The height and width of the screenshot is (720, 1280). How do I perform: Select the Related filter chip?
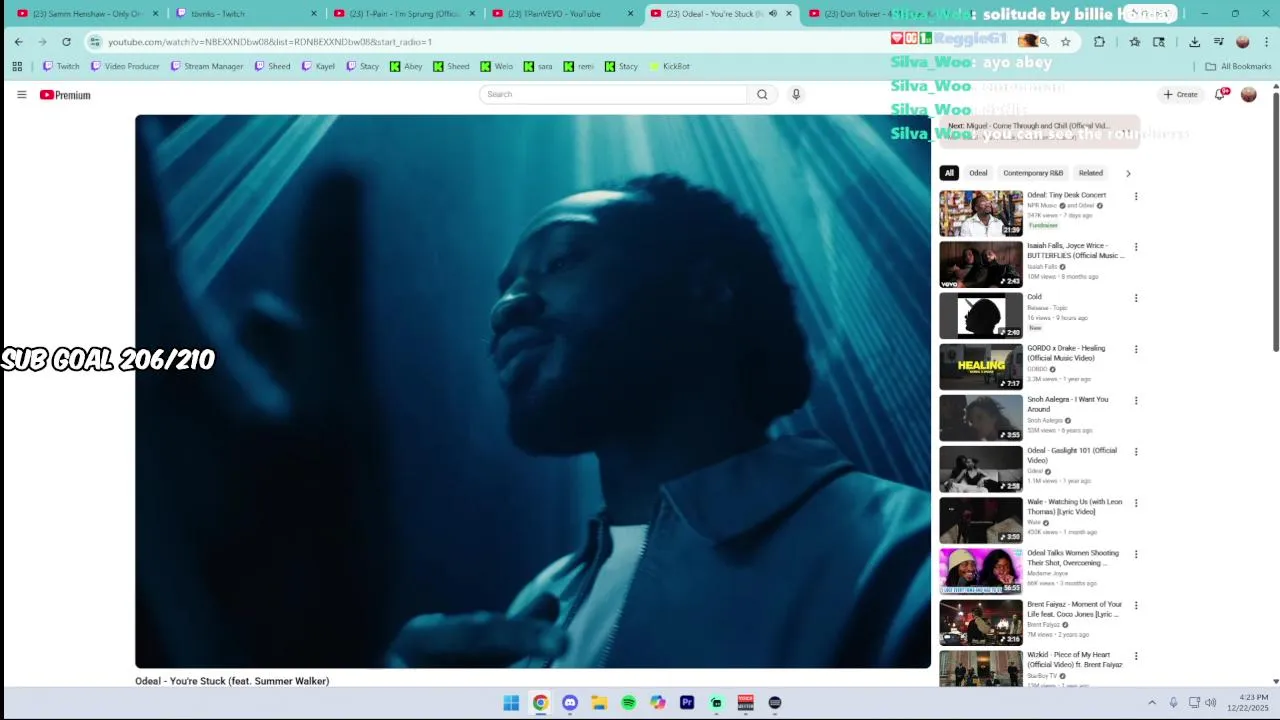click(1091, 173)
